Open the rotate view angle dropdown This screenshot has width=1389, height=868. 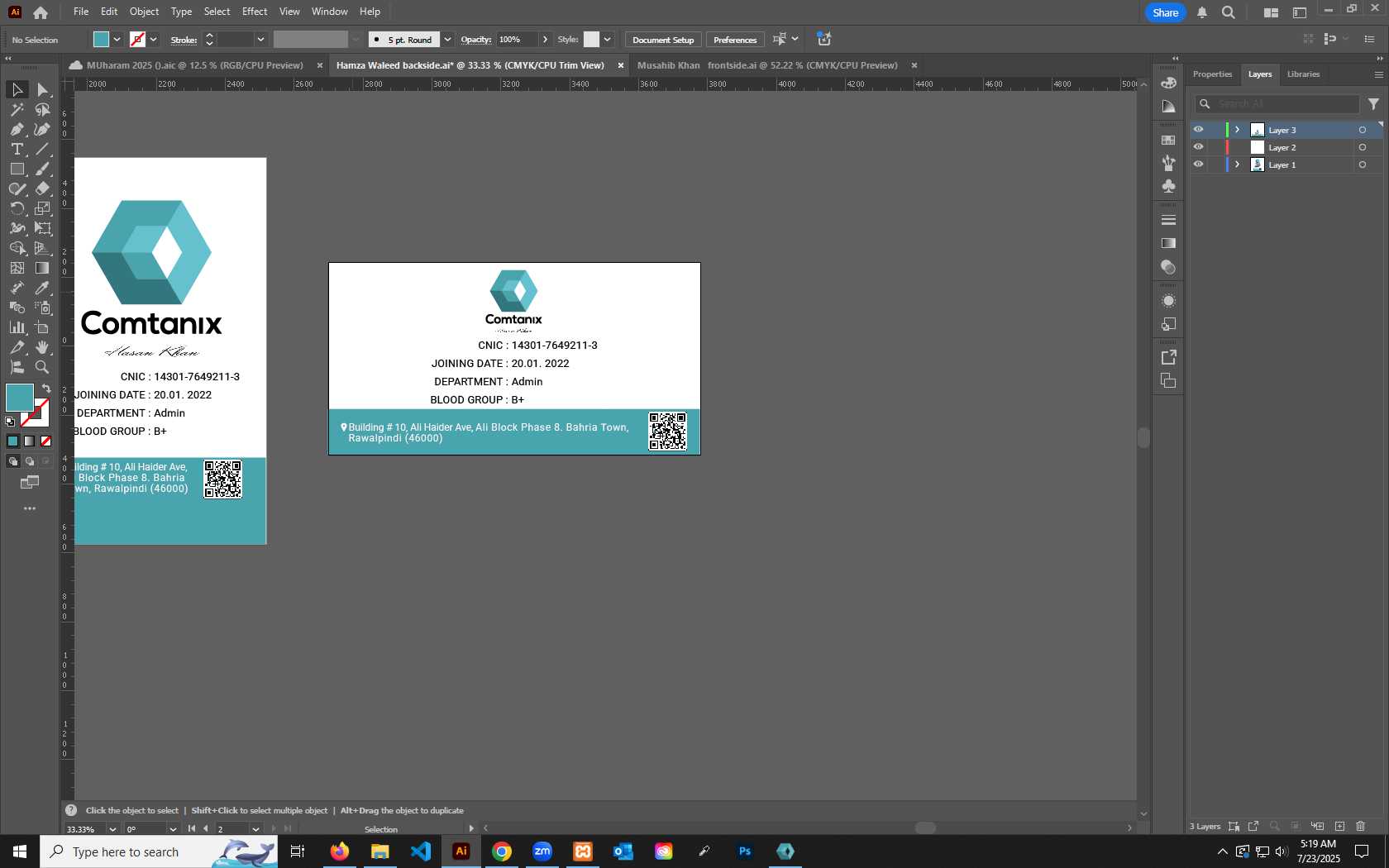pyautogui.click(x=173, y=829)
